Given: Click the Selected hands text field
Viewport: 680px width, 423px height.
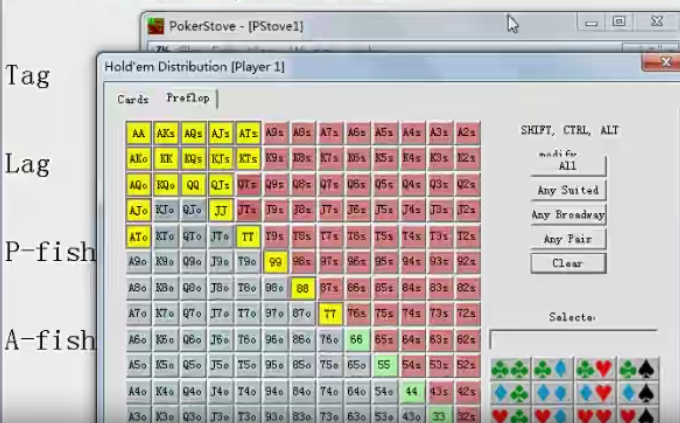Looking at the screenshot, I should (x=572, y=340).
